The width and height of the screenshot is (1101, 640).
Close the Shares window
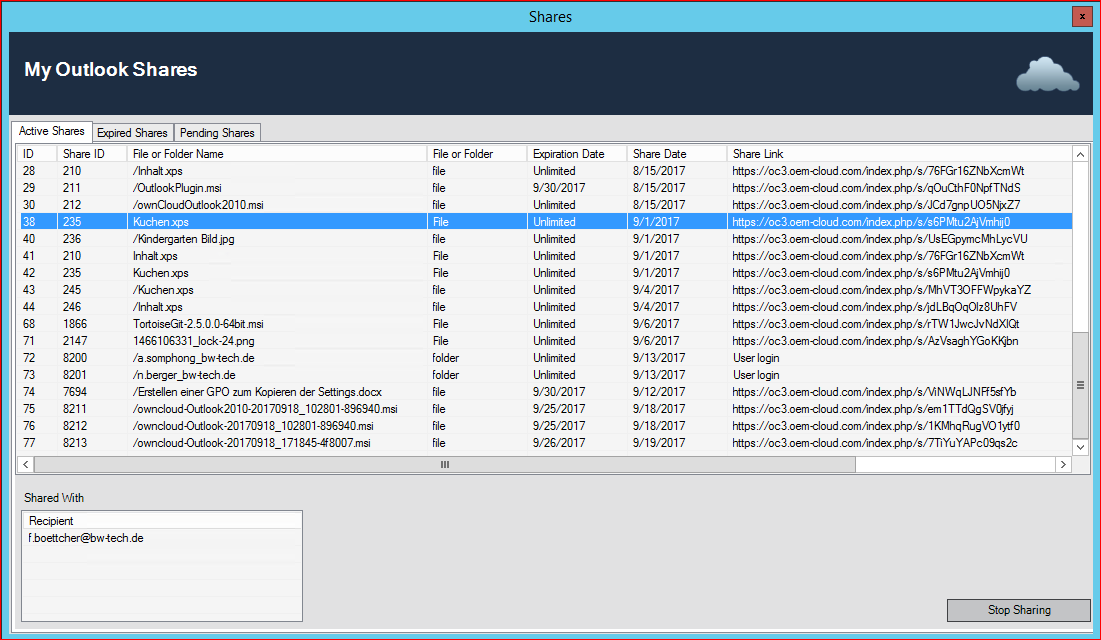(x=1082, y=16)
